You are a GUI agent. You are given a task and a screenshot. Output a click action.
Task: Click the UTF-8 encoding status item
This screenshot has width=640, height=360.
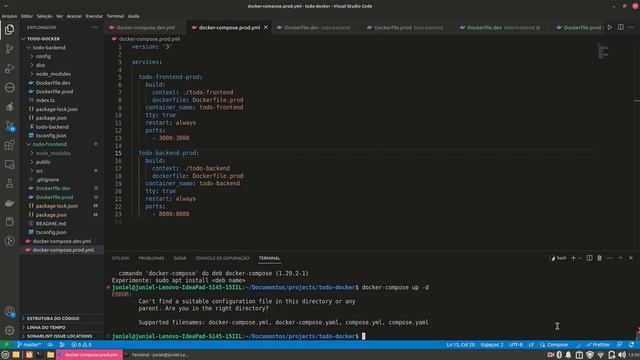[516, 344]
